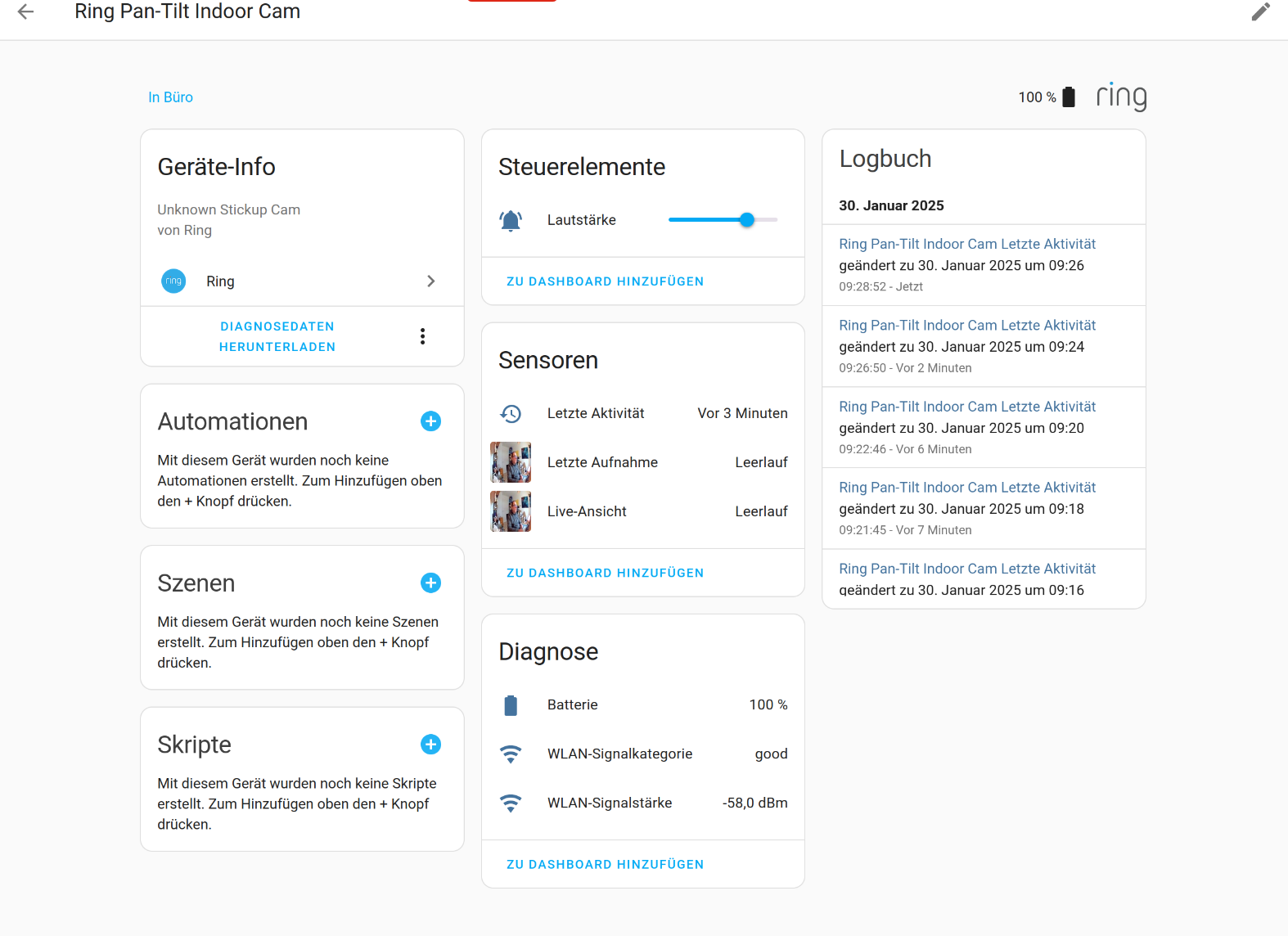Viewport: 1288px width, 936px height.
Task: Click the round Ring integration icon
Action: pos(173,281)
